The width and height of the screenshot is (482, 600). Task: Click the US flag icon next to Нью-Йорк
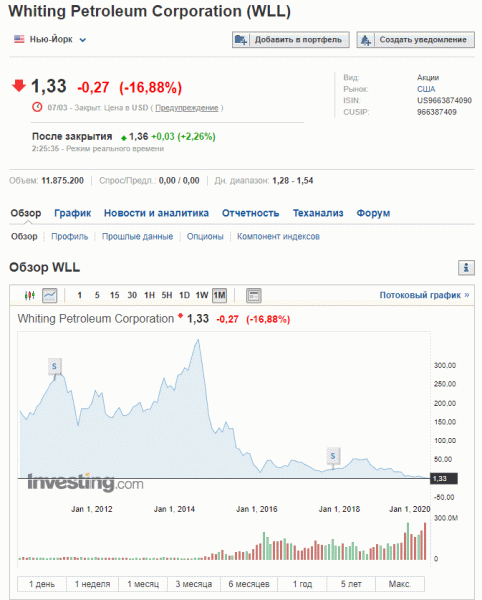coord(19,39)
